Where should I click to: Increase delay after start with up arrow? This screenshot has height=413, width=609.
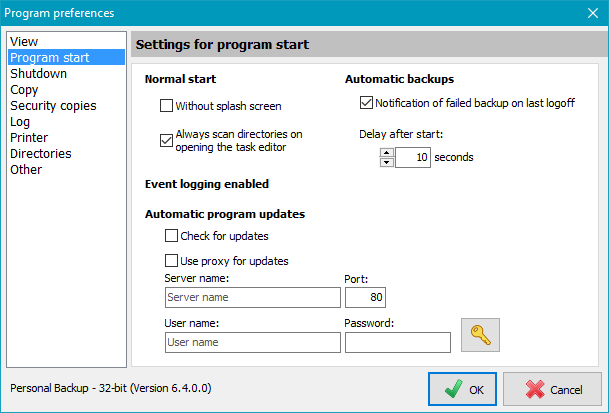click(x=386, y=152)
